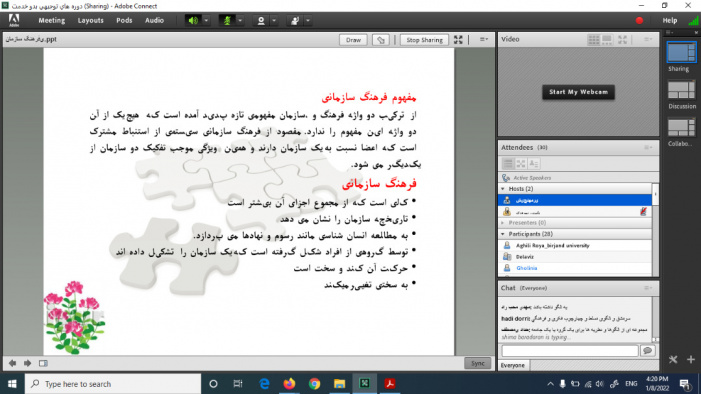Click the send chat message button
The height and width of the screenshot is (394, 701).
647,351
